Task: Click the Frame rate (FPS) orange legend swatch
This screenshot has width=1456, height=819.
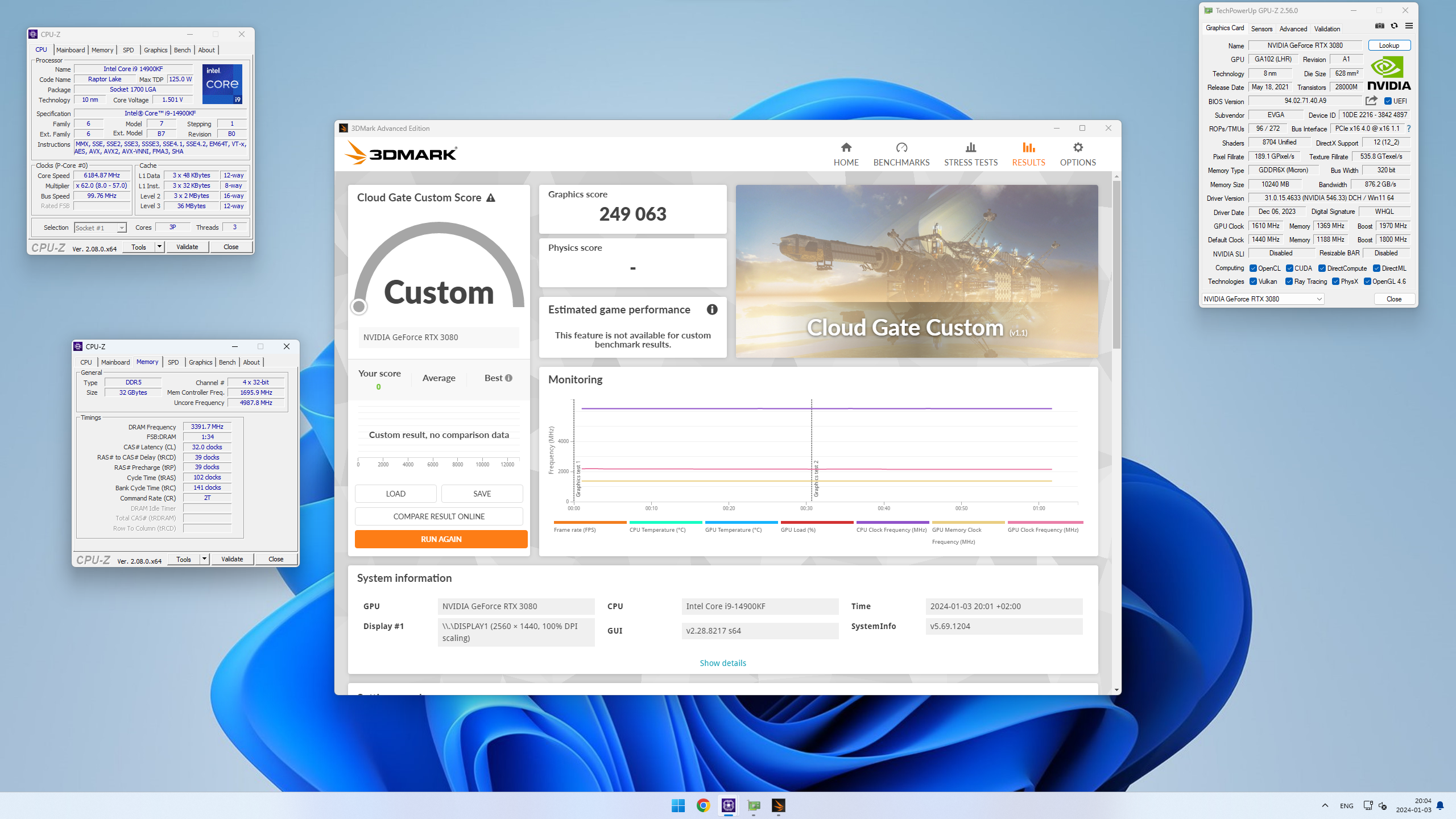Action: [590, 522]
